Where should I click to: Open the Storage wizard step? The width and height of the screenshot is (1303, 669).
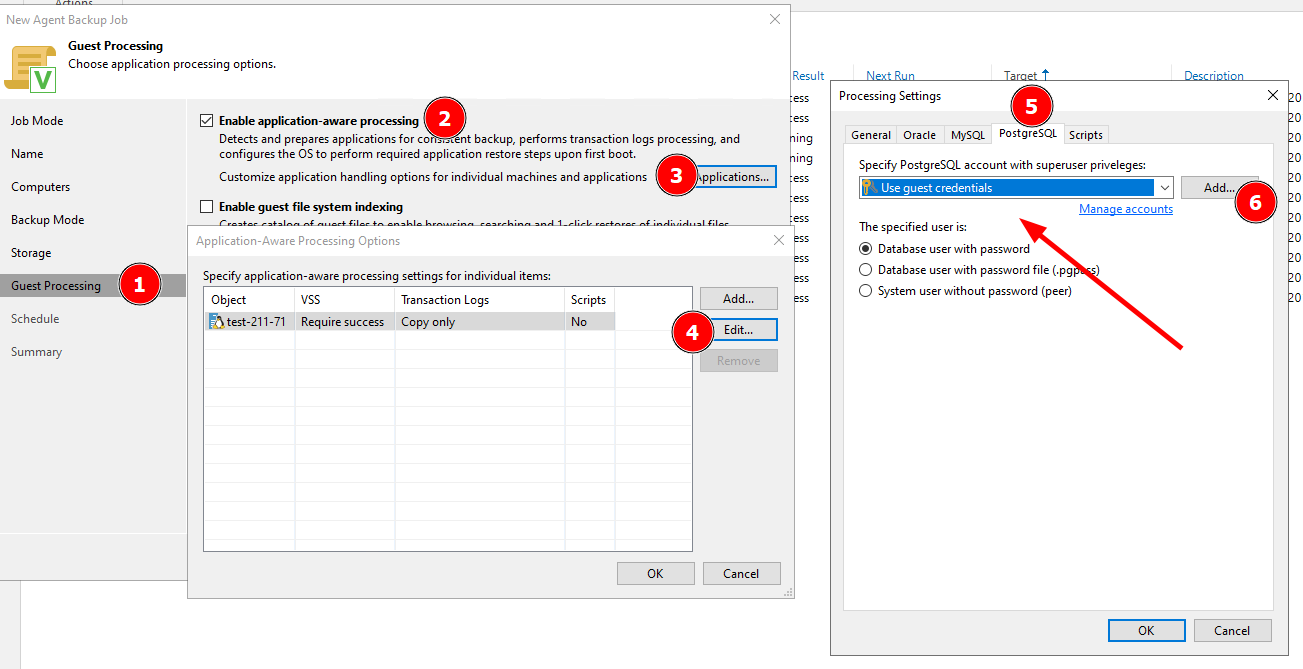pos(31,253)
